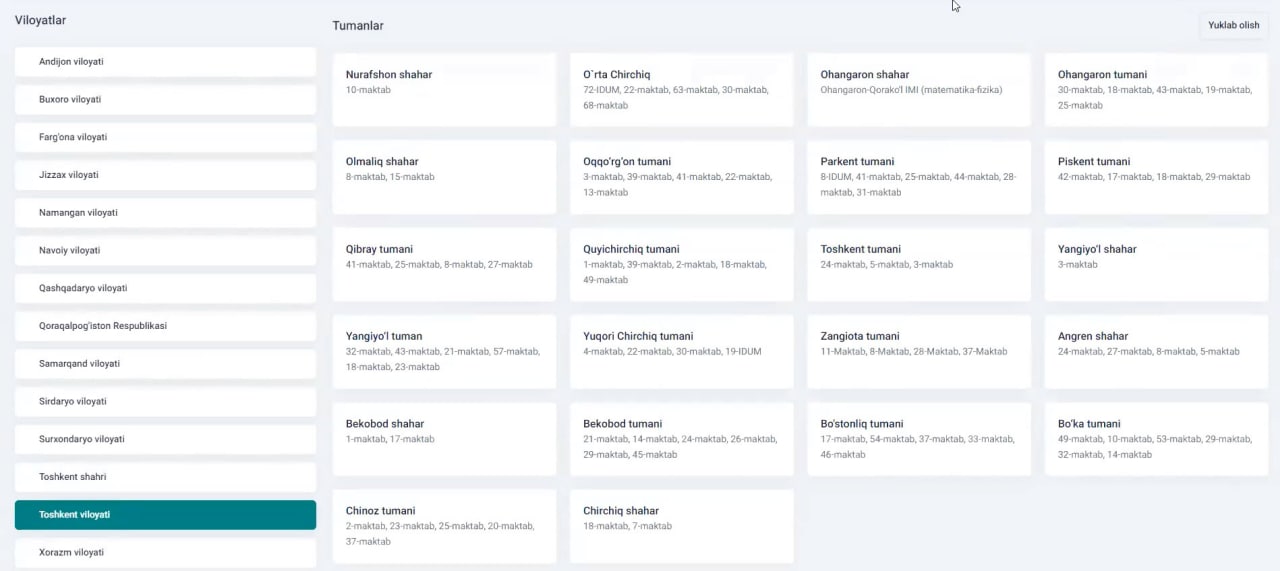Open the Angren shahar card
The image size is (1280, 571).
[x=1156, y=352]
